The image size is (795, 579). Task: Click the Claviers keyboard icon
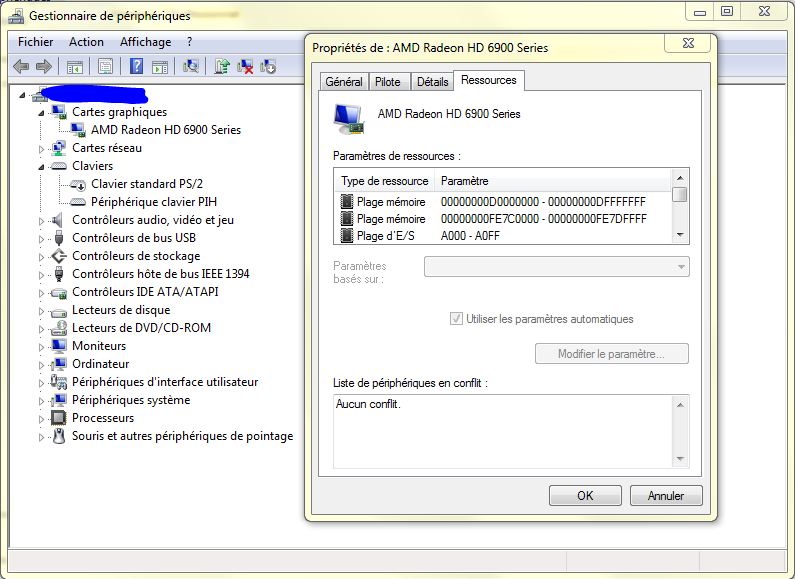[x=59, y=166]
